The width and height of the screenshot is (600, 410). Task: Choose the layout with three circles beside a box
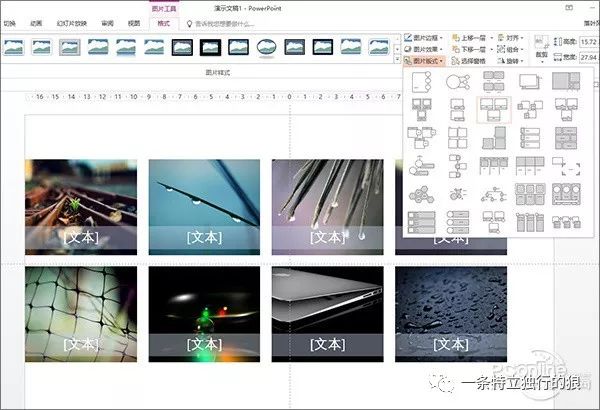click(421, 82)
